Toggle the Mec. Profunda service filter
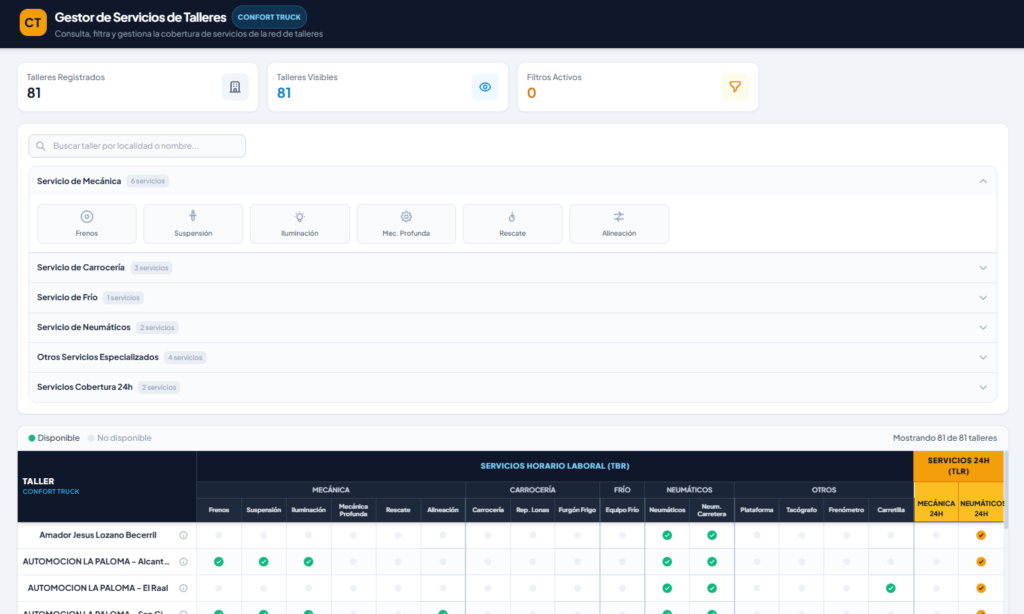Screen dimensions: 1024x614 click(406, 223)
